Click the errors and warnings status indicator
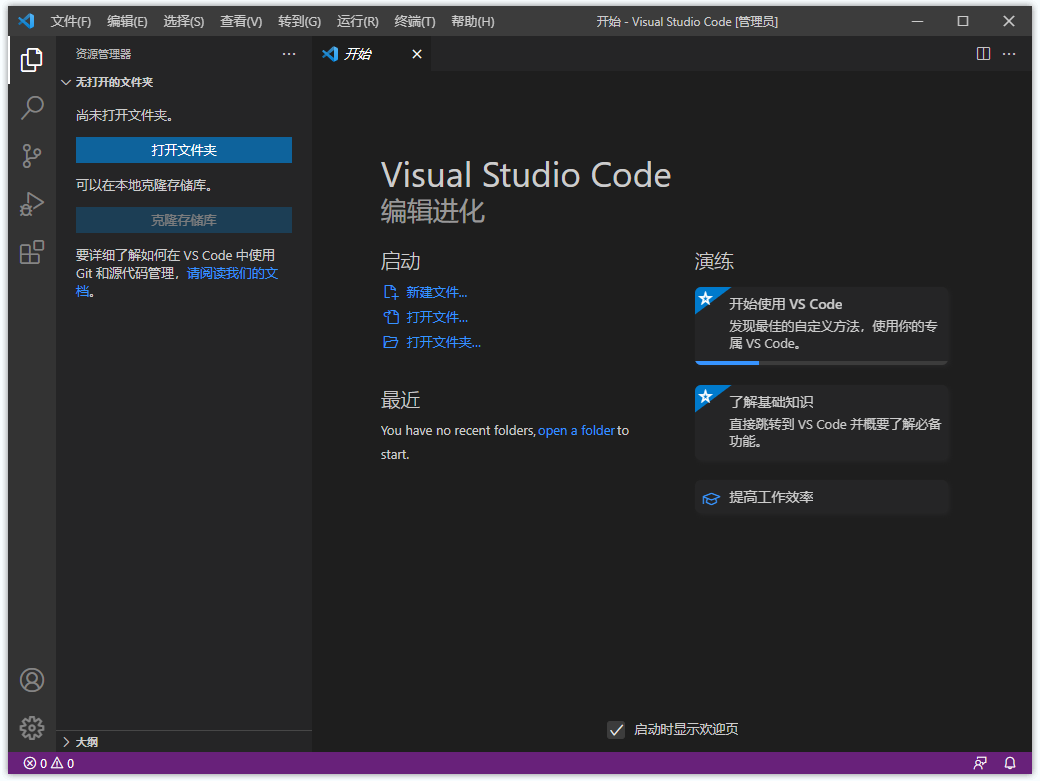The image size is (1040, 781). (x=49, y=763)
